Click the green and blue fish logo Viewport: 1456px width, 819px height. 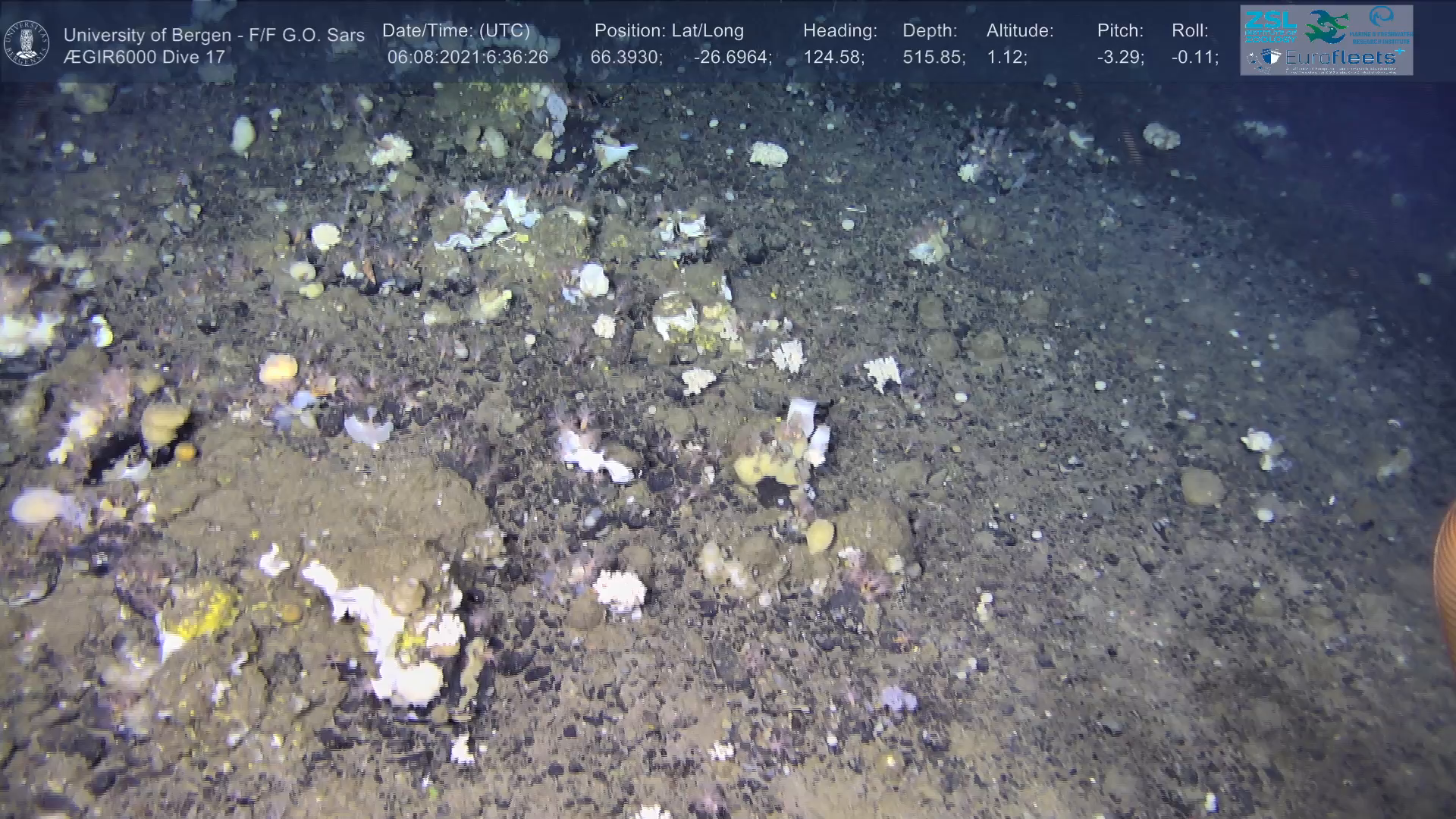pyautogui.click(x=1326, y=26)
